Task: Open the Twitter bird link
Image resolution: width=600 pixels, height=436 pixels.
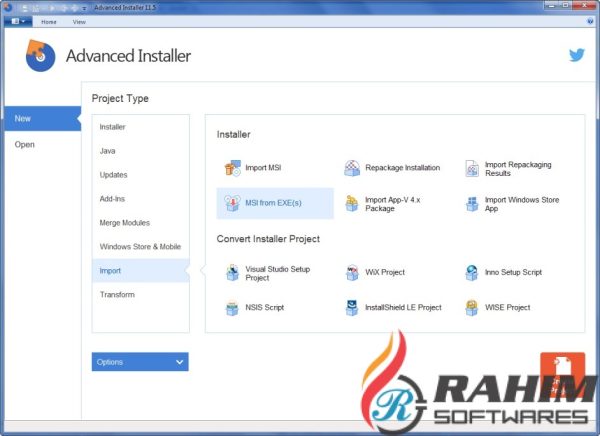Action: coord(577,55)
